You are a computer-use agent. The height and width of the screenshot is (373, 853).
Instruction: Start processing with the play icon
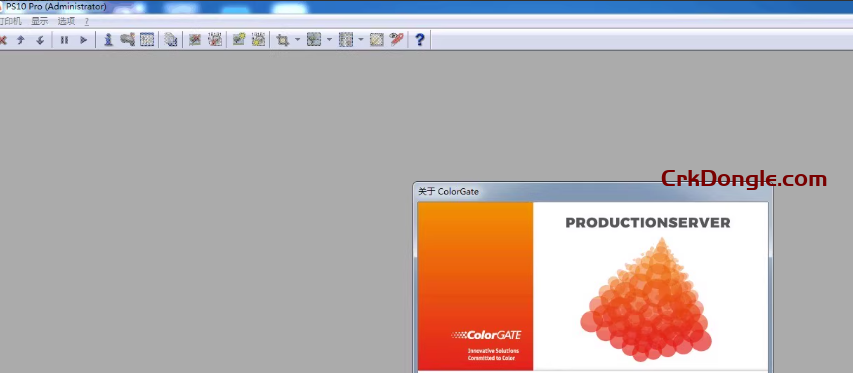(83, 40)
